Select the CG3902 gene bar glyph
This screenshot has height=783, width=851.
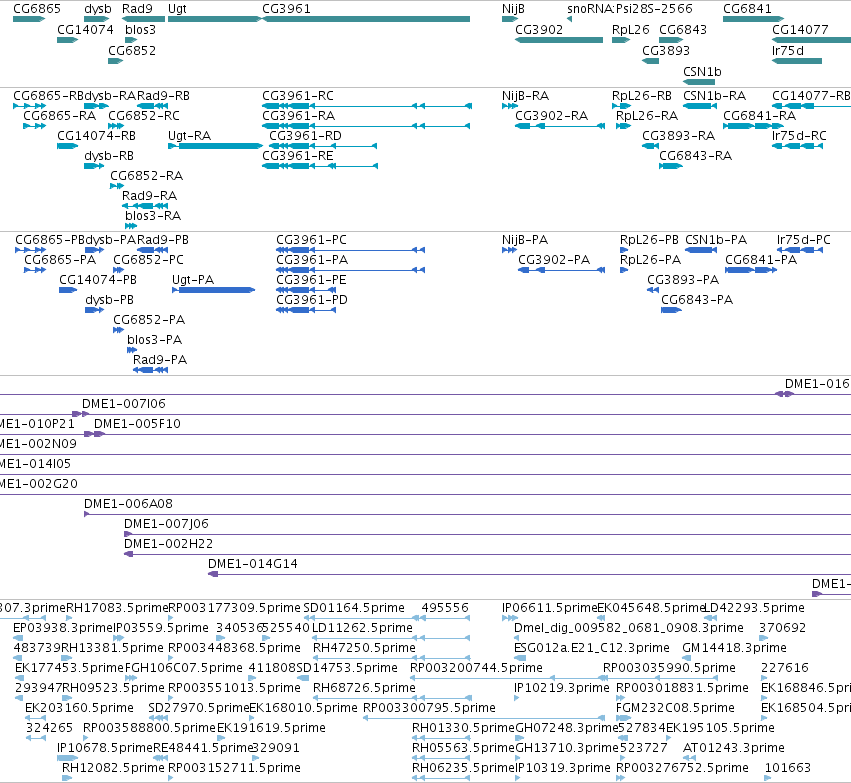558,40
